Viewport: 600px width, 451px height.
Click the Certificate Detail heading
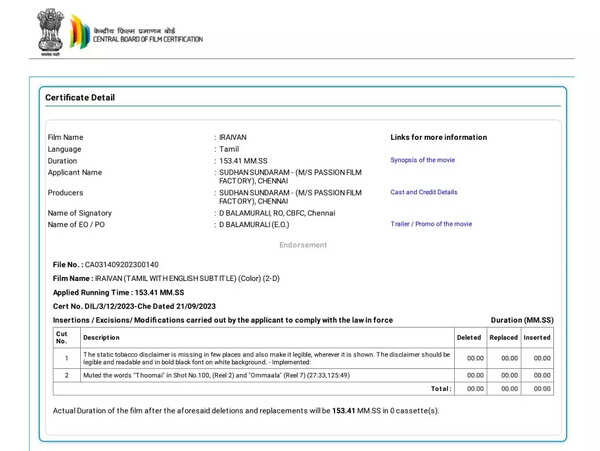(80, 98)
